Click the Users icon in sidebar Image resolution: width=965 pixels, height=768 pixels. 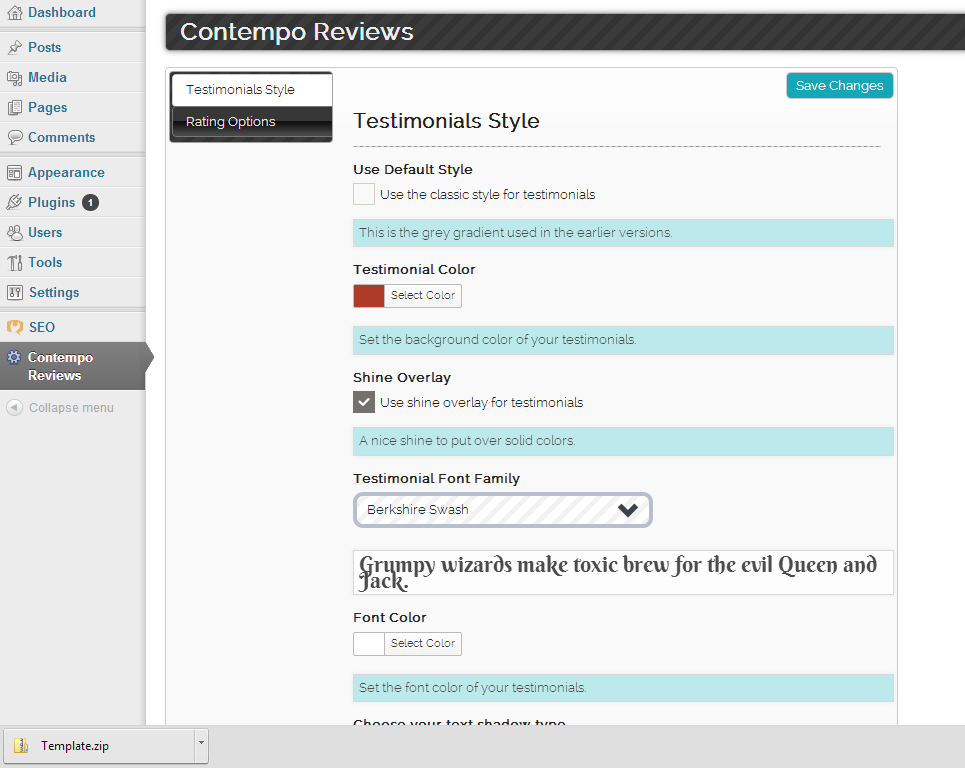14,233
